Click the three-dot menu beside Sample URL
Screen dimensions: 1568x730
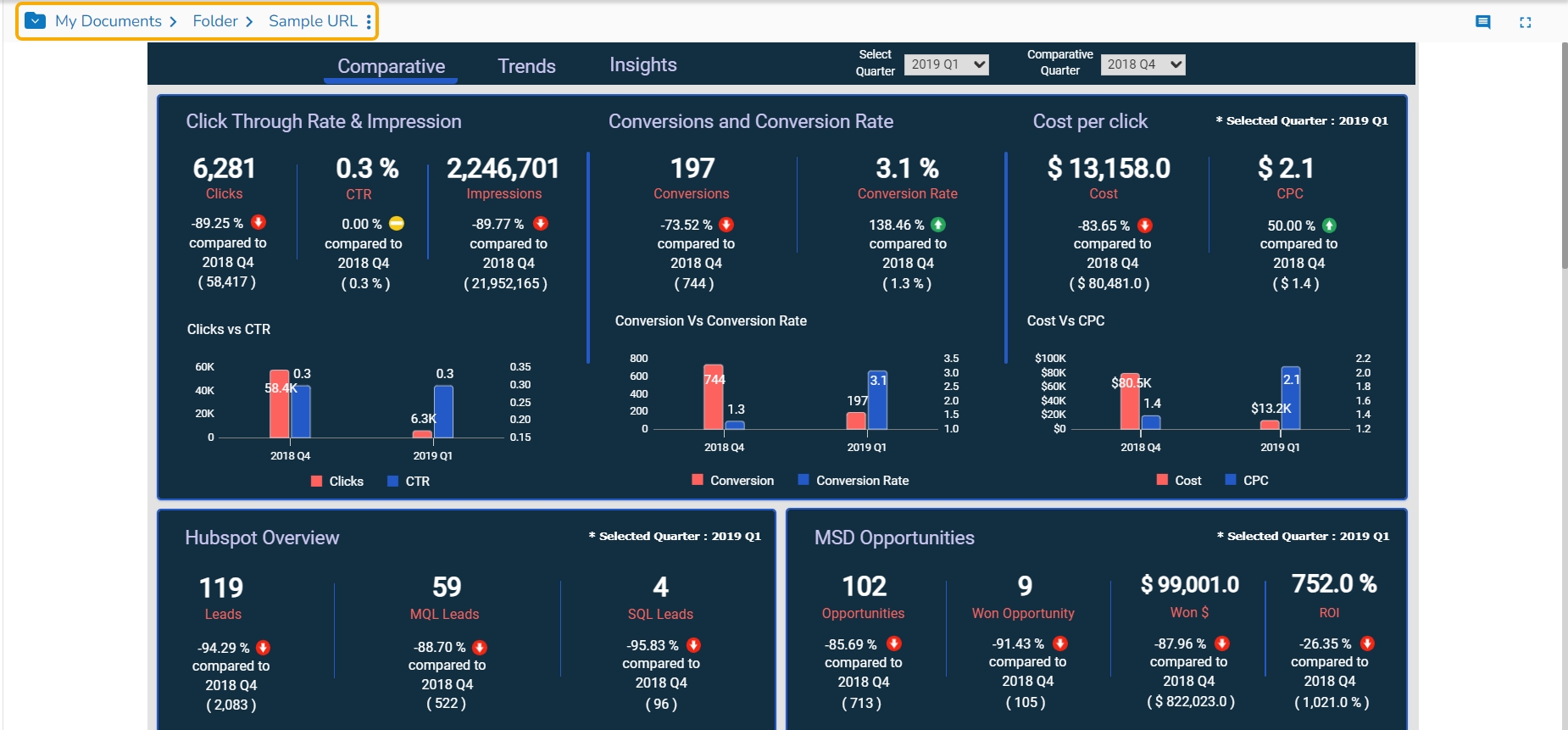pyautogui.click(x=369, y=22)
